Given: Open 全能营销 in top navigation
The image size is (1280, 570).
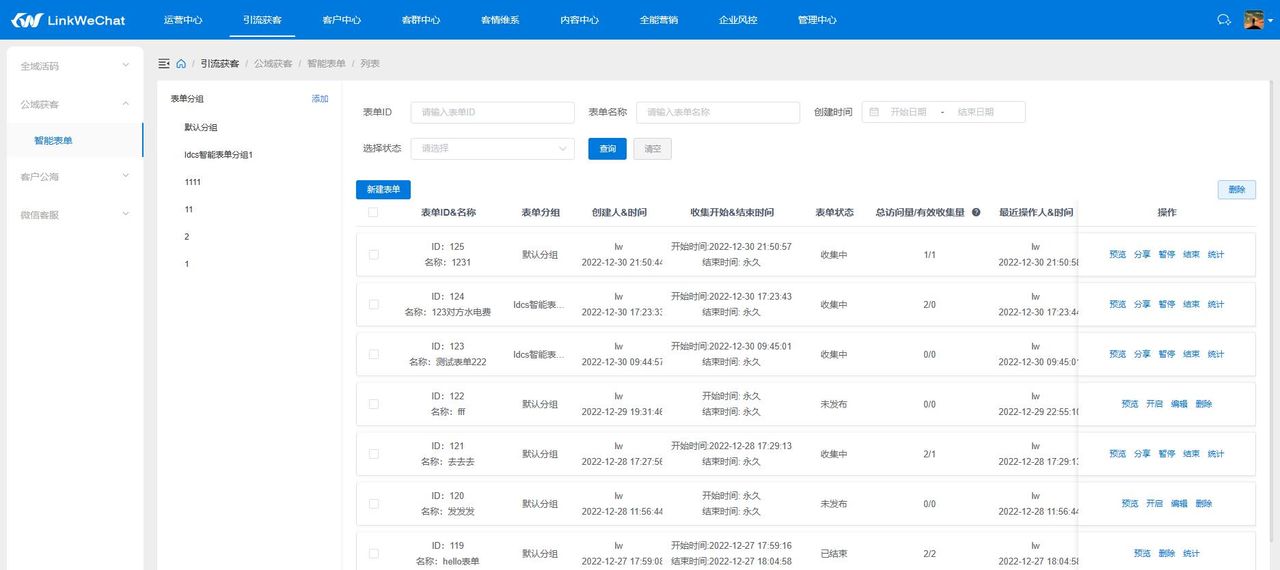Looking at the screenshot, I should 659,20.
